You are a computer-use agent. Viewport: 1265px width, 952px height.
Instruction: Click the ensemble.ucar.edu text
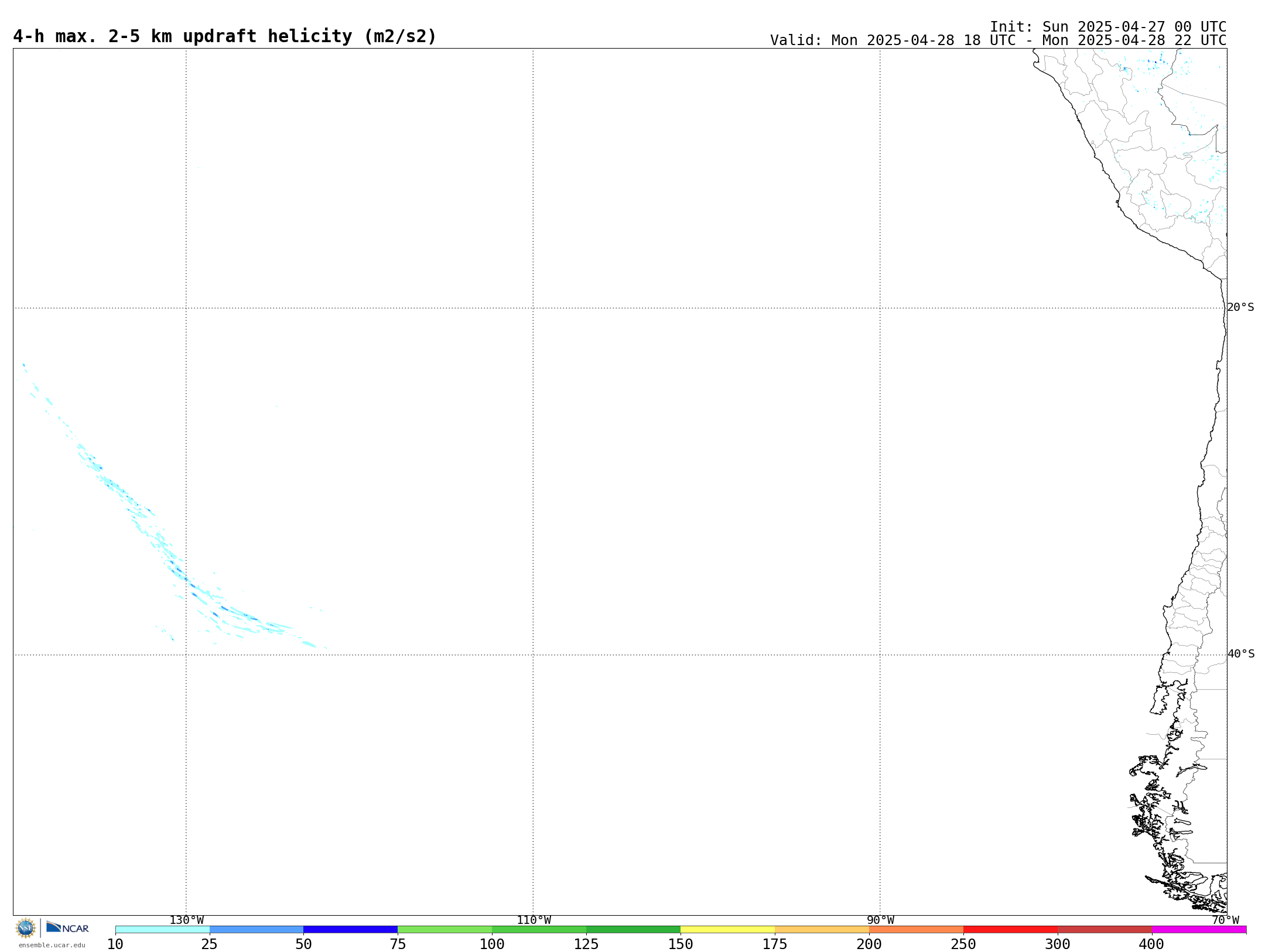pos(52,945)
